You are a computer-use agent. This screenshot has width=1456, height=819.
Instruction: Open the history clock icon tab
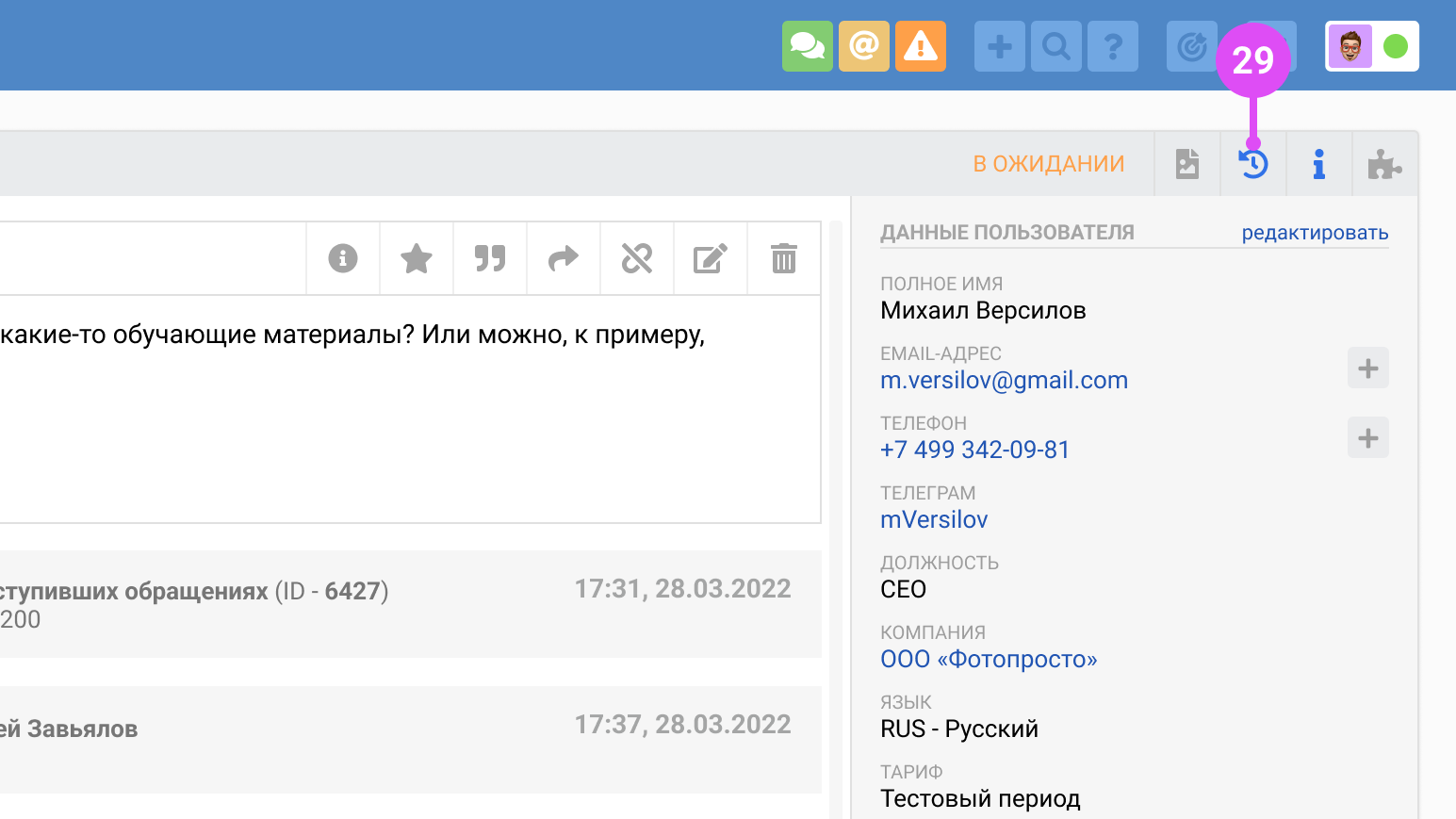pyautogui.click(x=1252, y=165)
